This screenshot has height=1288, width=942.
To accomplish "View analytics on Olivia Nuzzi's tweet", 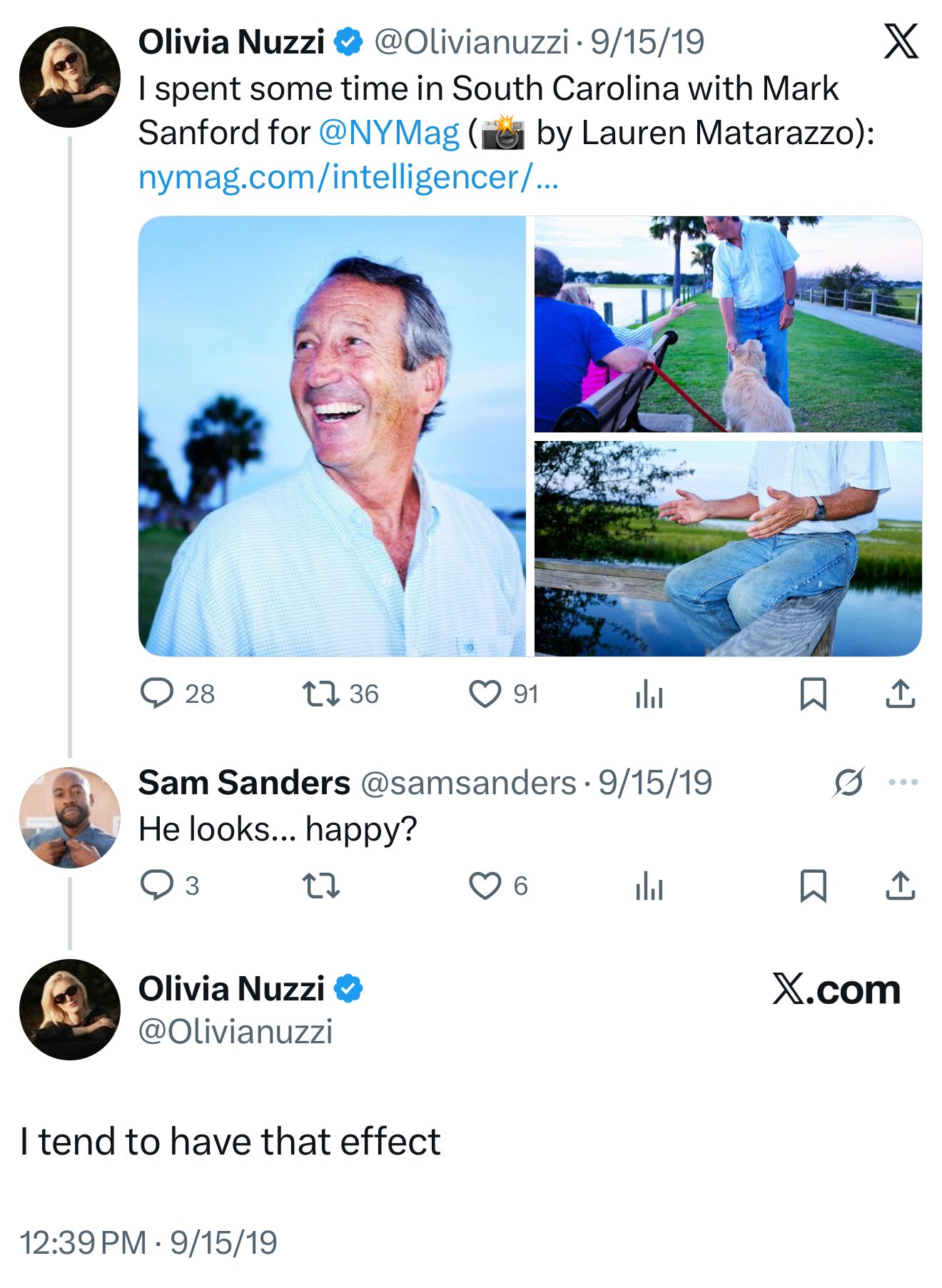I will tap(649, 693).
